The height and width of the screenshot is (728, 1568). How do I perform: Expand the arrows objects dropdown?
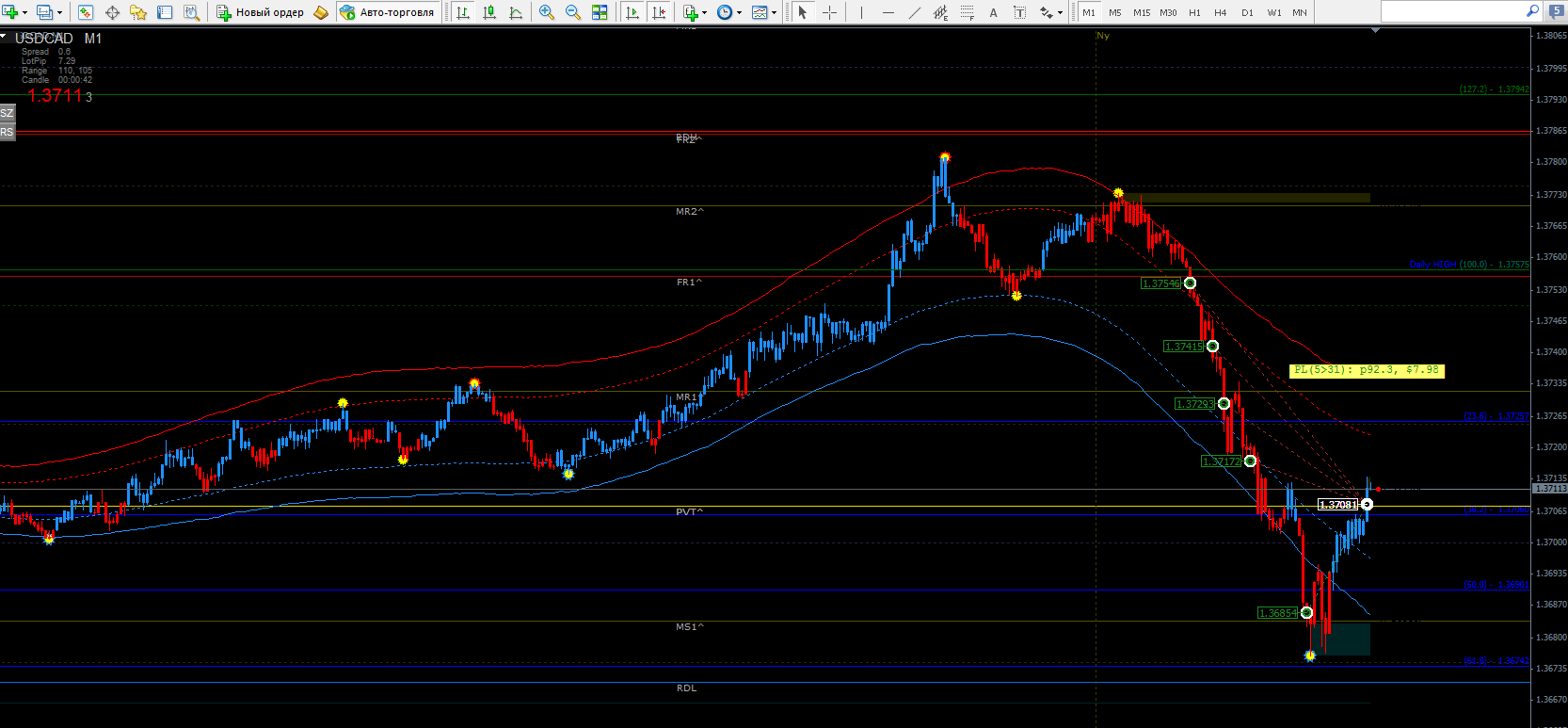1059,12
